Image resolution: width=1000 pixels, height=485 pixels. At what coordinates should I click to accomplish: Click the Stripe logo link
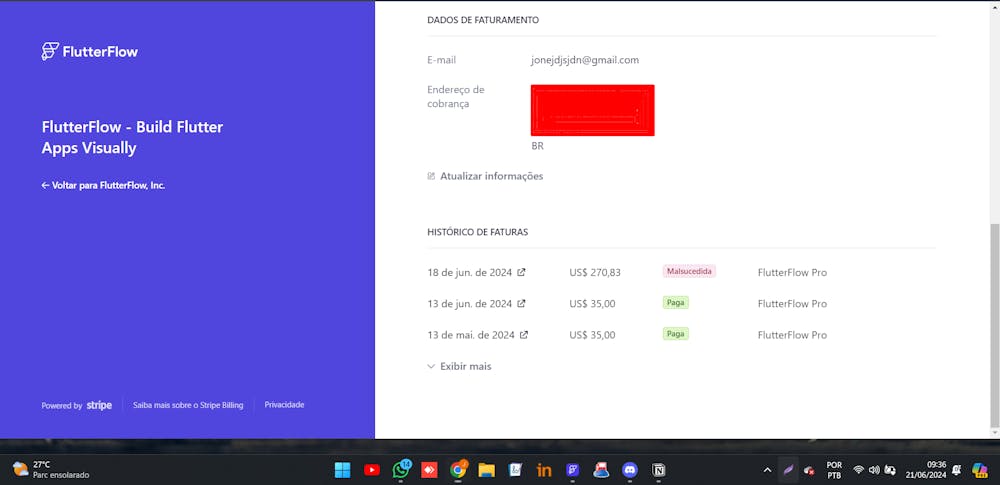tap(99, 405)
